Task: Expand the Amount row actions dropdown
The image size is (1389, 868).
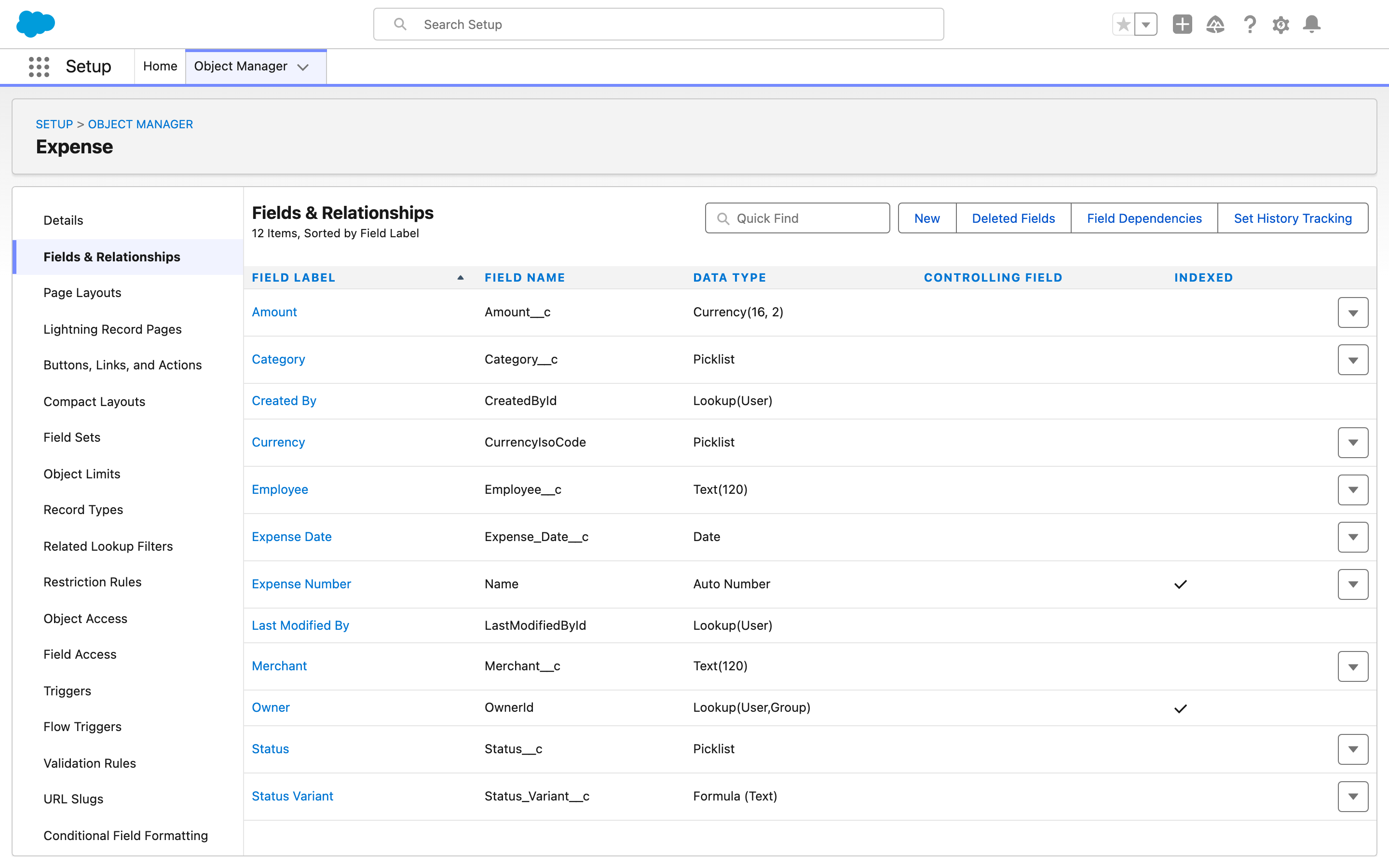Action: (1353, 312)
